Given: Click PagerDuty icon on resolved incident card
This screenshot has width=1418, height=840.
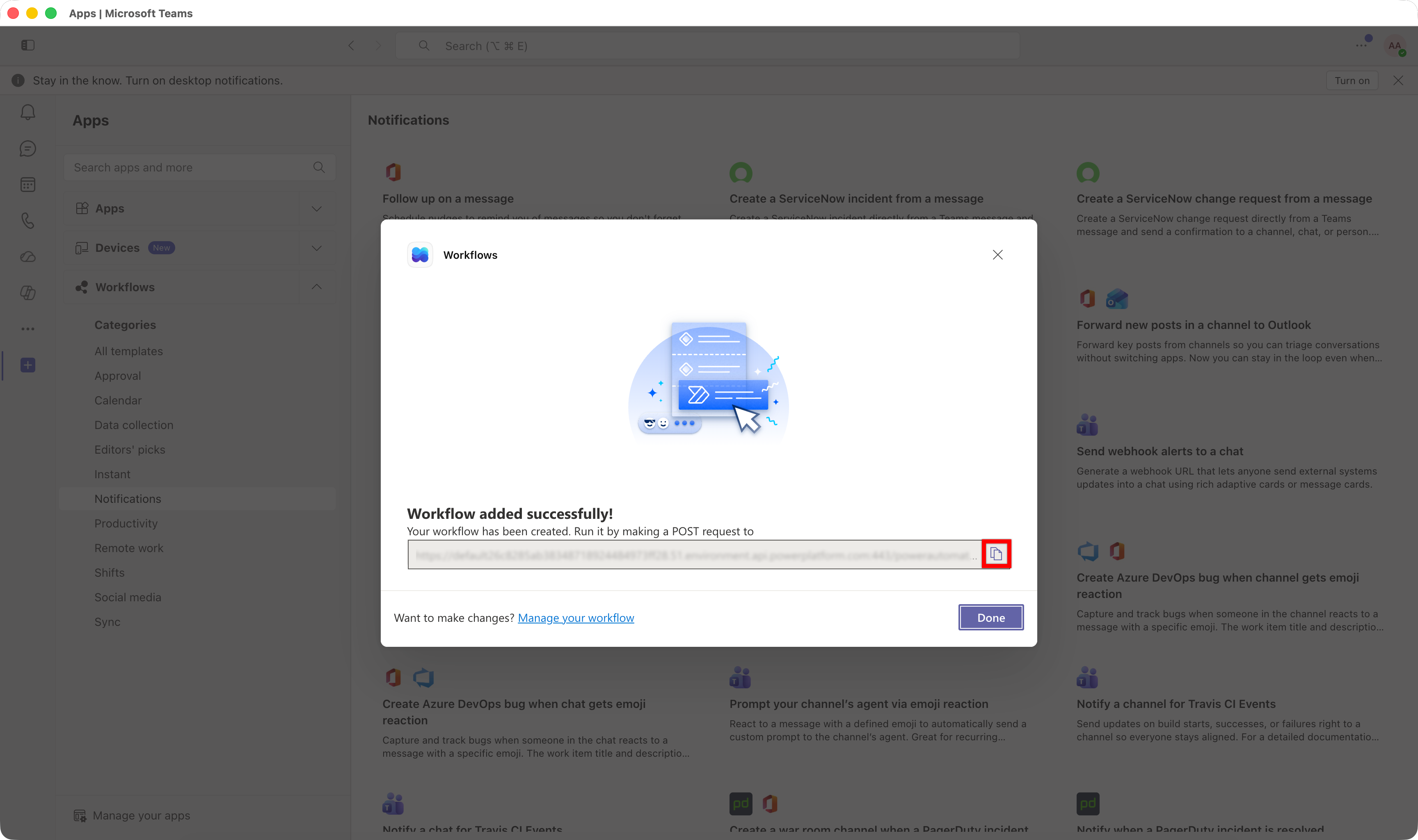Looking at the screenshot, I should point(1087,803).
